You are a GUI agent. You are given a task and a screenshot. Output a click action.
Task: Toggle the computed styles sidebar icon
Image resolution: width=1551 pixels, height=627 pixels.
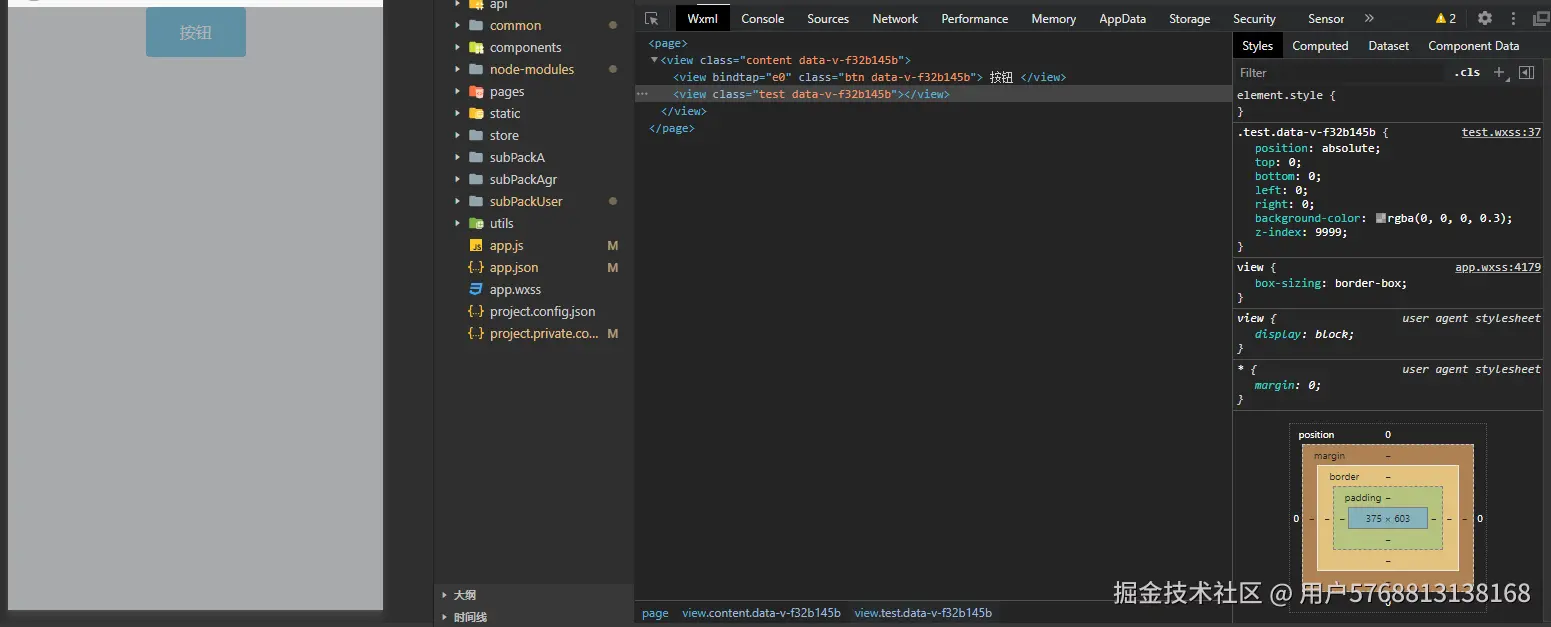[1526, 72]
